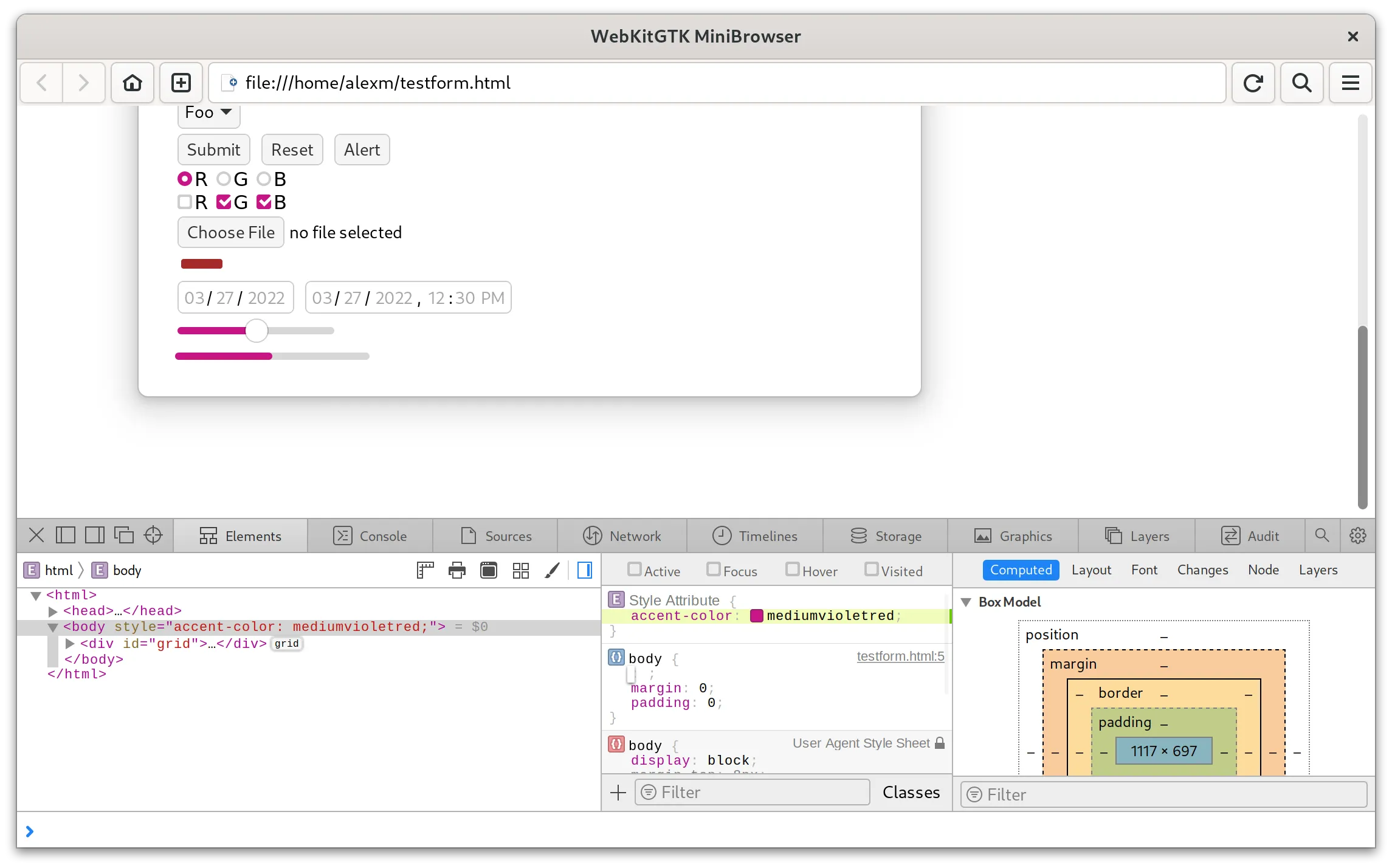Open a new tab with plus icon

[181, 83]
